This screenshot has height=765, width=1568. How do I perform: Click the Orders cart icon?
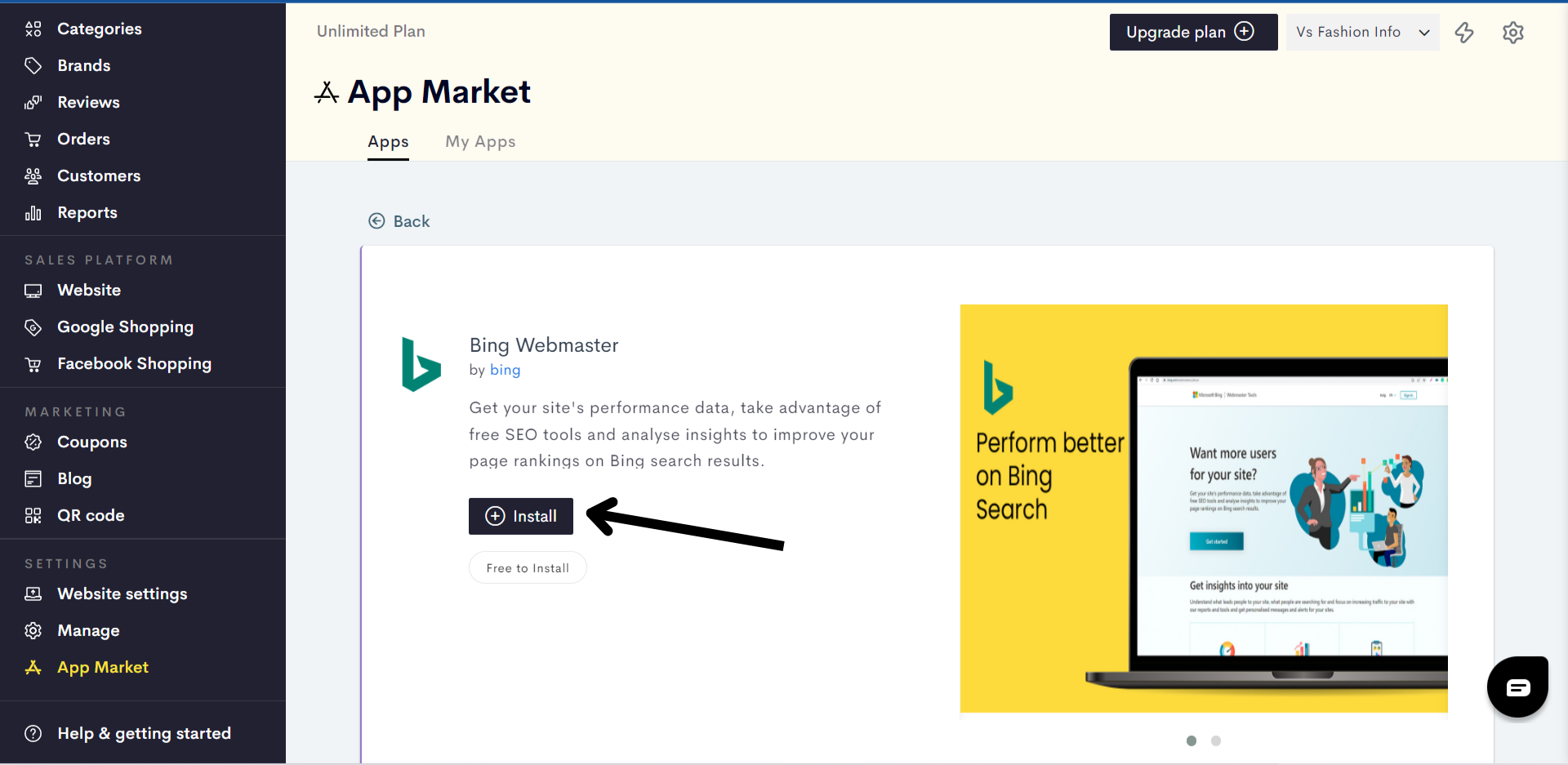coord(33,139)
